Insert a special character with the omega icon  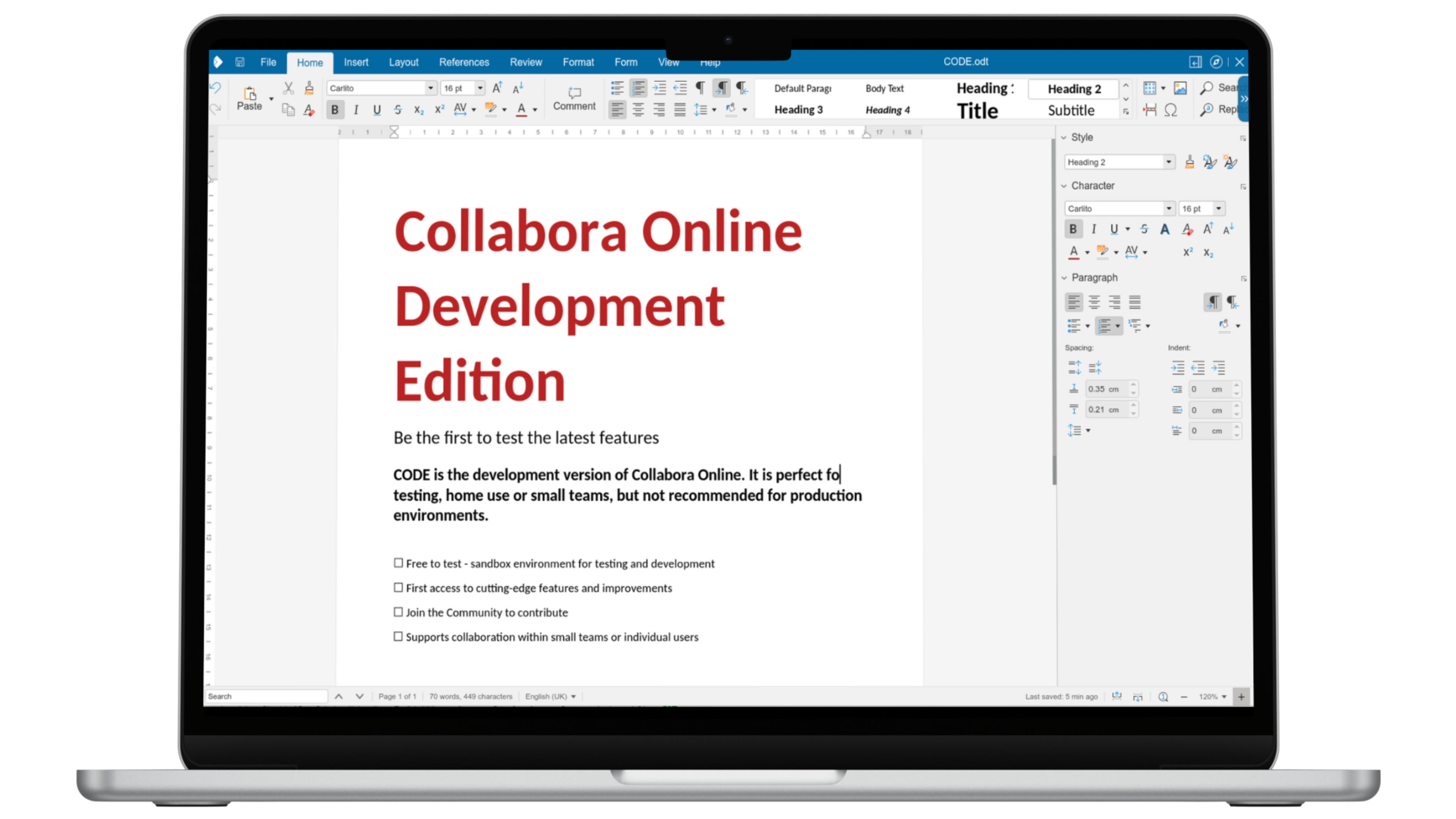1170,110
